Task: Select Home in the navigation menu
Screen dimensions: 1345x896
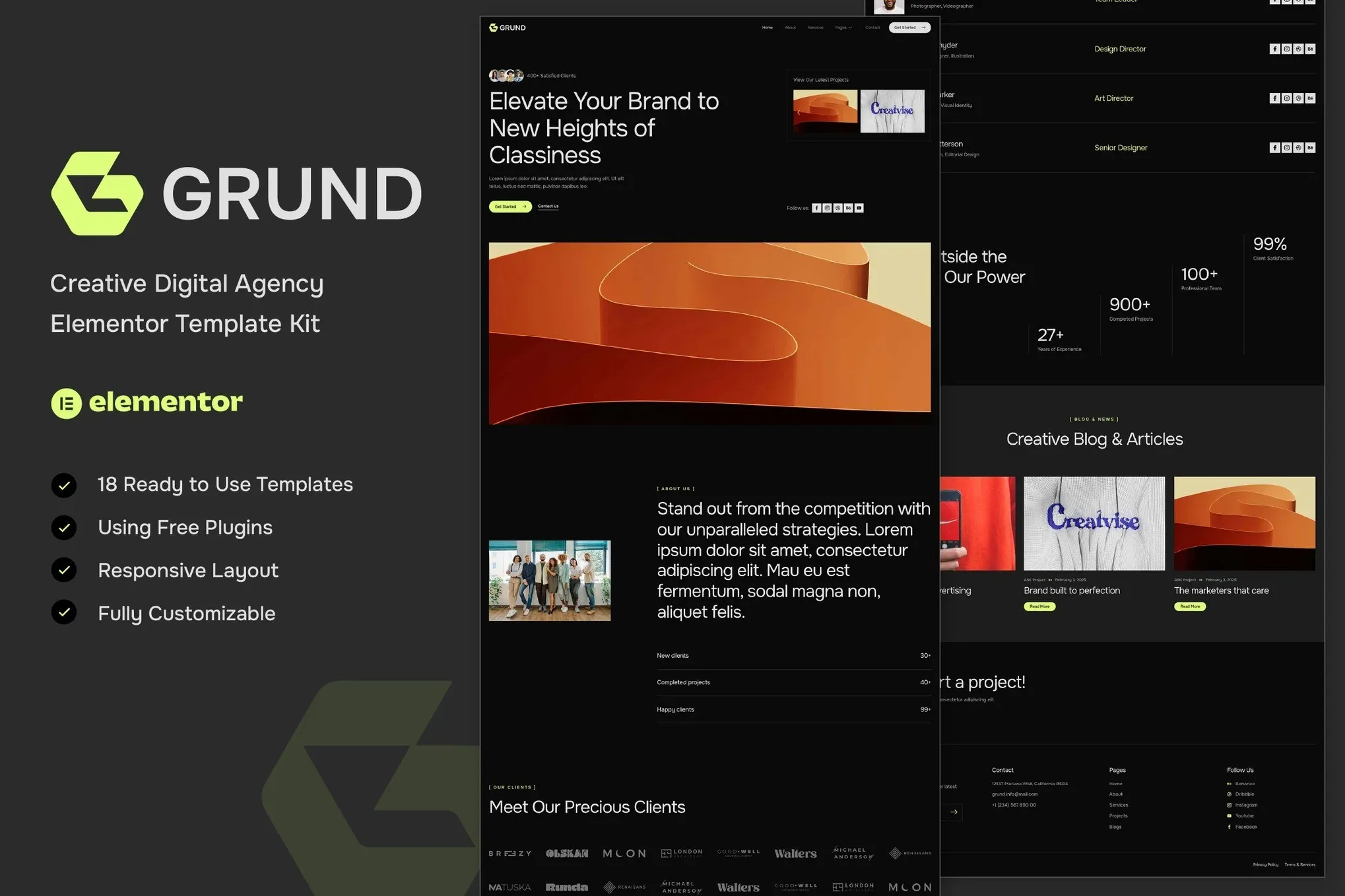Action: tap(768, 27)
